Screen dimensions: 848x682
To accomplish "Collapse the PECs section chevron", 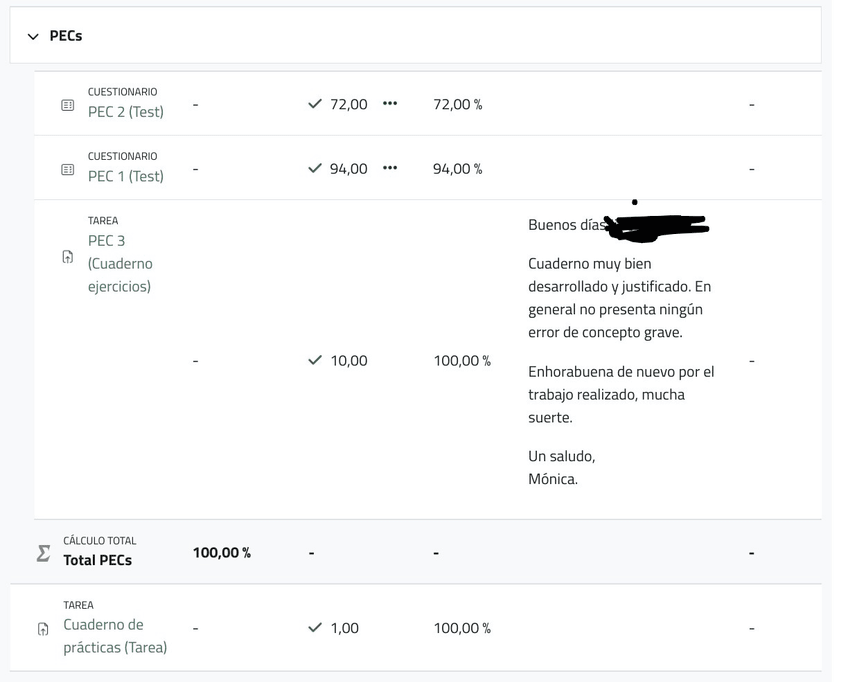I will [33, 36].
